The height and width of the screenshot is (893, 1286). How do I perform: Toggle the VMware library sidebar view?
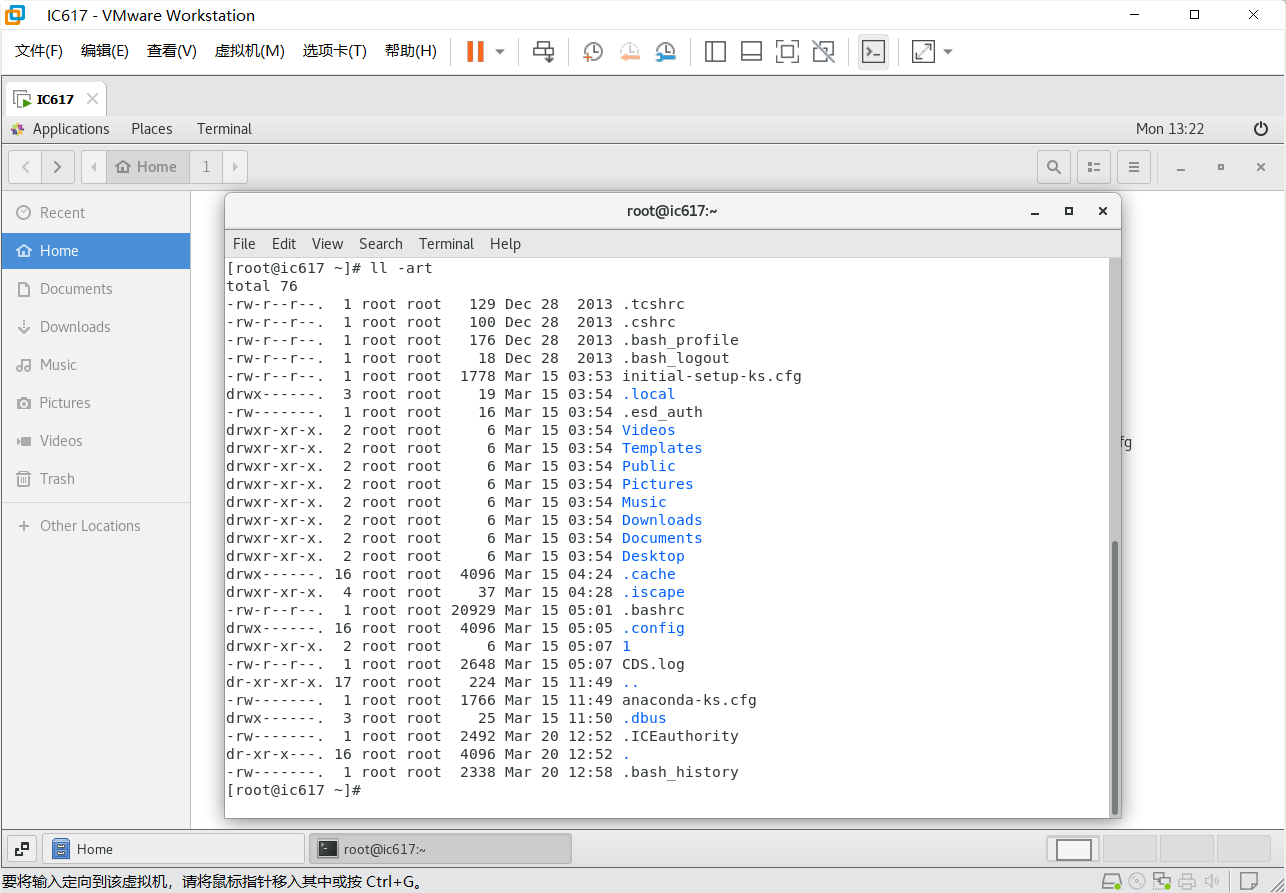(715, 51)
